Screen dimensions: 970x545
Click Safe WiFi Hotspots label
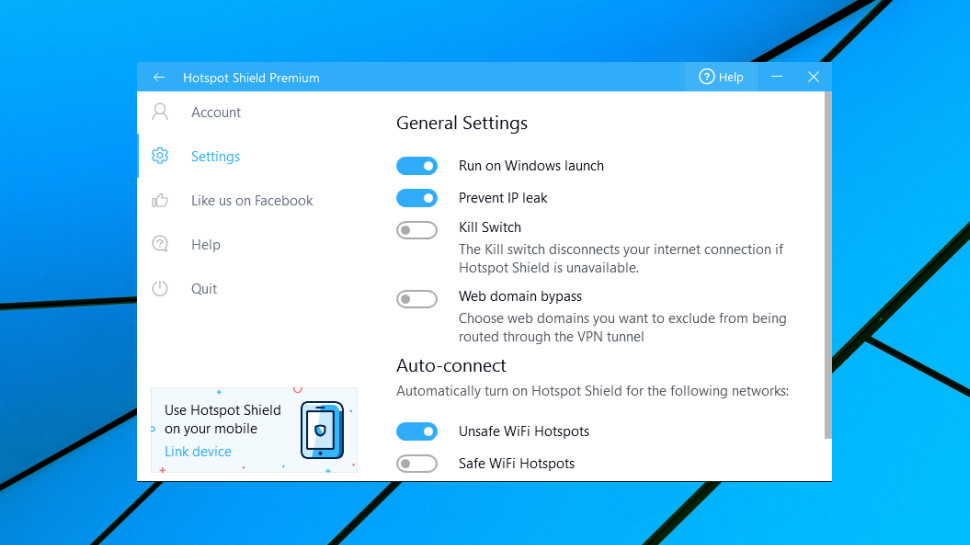click(517, 463)
